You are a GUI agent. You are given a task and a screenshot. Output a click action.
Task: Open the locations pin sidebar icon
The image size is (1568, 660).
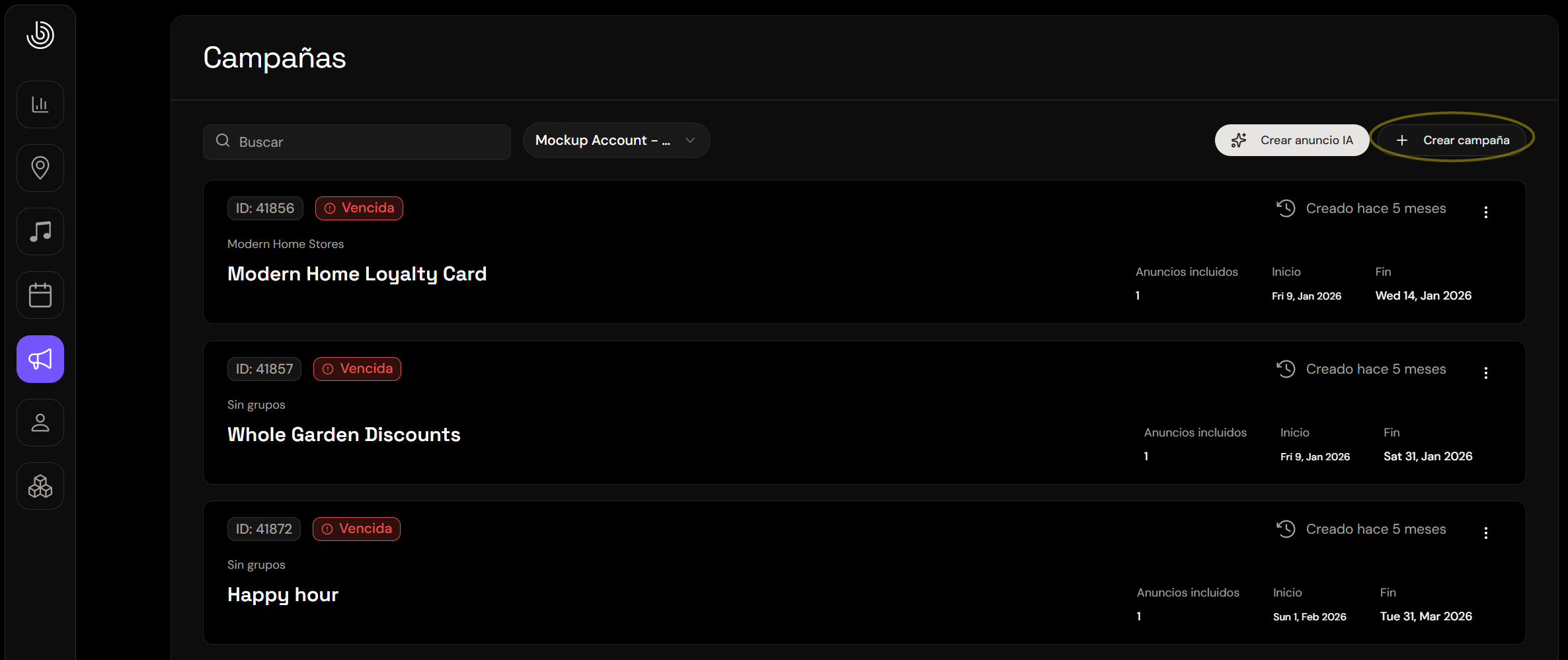pyautogui.click(x=40, y=168)
